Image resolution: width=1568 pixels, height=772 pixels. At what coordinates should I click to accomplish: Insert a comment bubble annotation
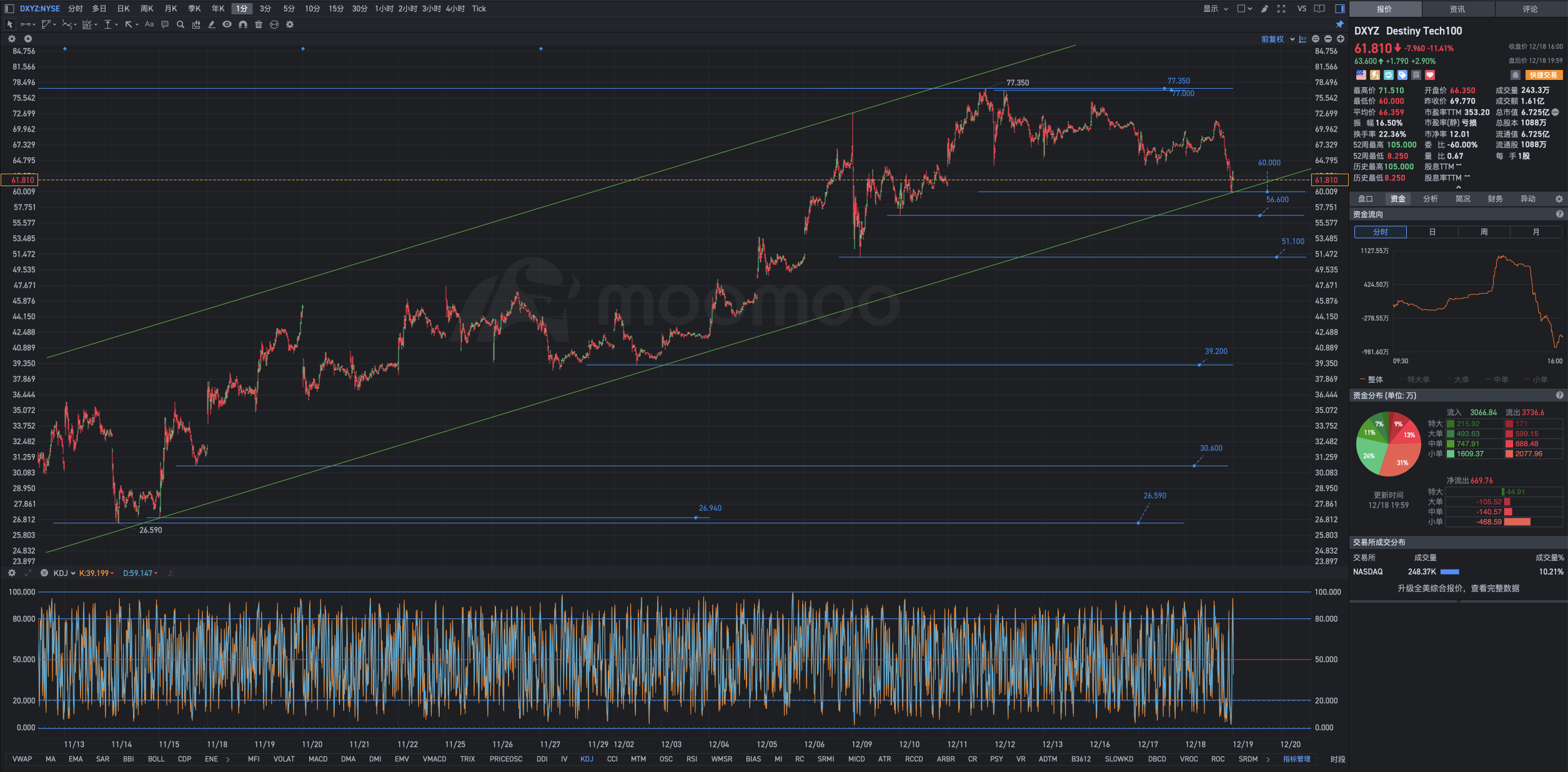tap(165, 24)
